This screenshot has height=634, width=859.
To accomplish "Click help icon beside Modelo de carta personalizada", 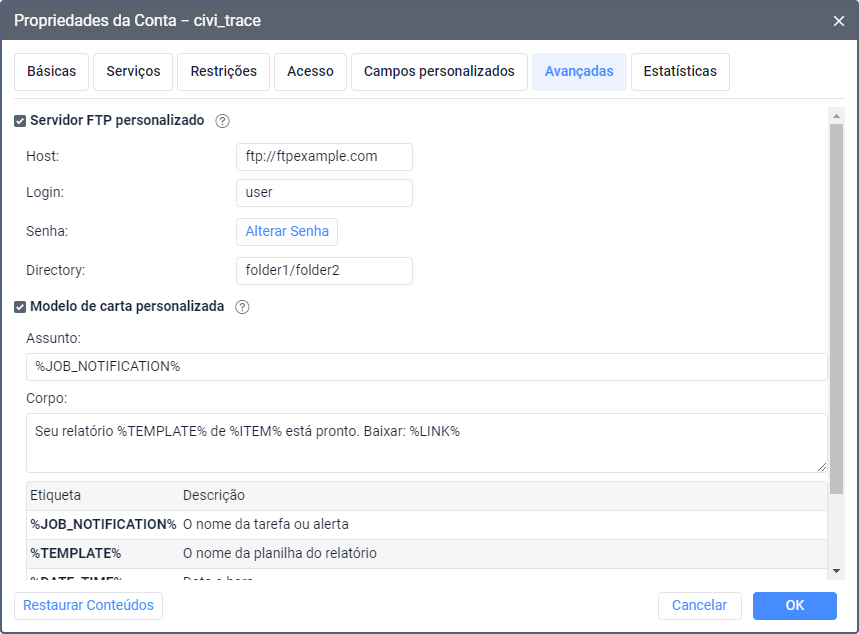I will pyautogui.click(x=242, y=307).
